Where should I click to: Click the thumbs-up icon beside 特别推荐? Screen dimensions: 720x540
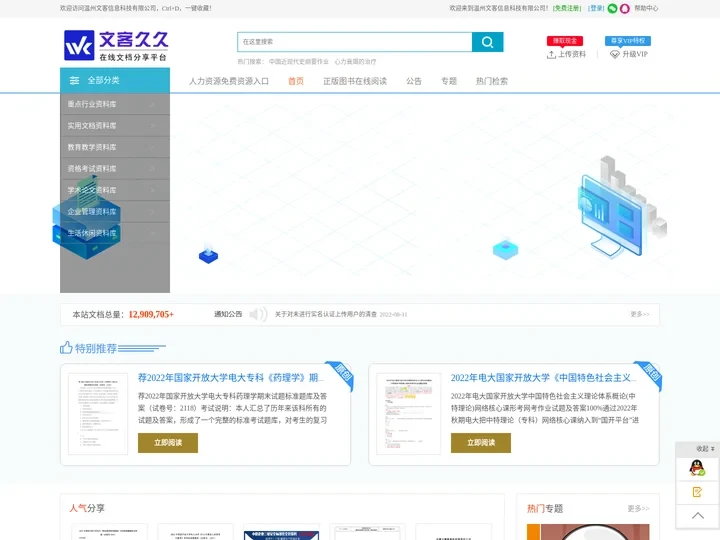pyautogui.click(x=66, y=348)
